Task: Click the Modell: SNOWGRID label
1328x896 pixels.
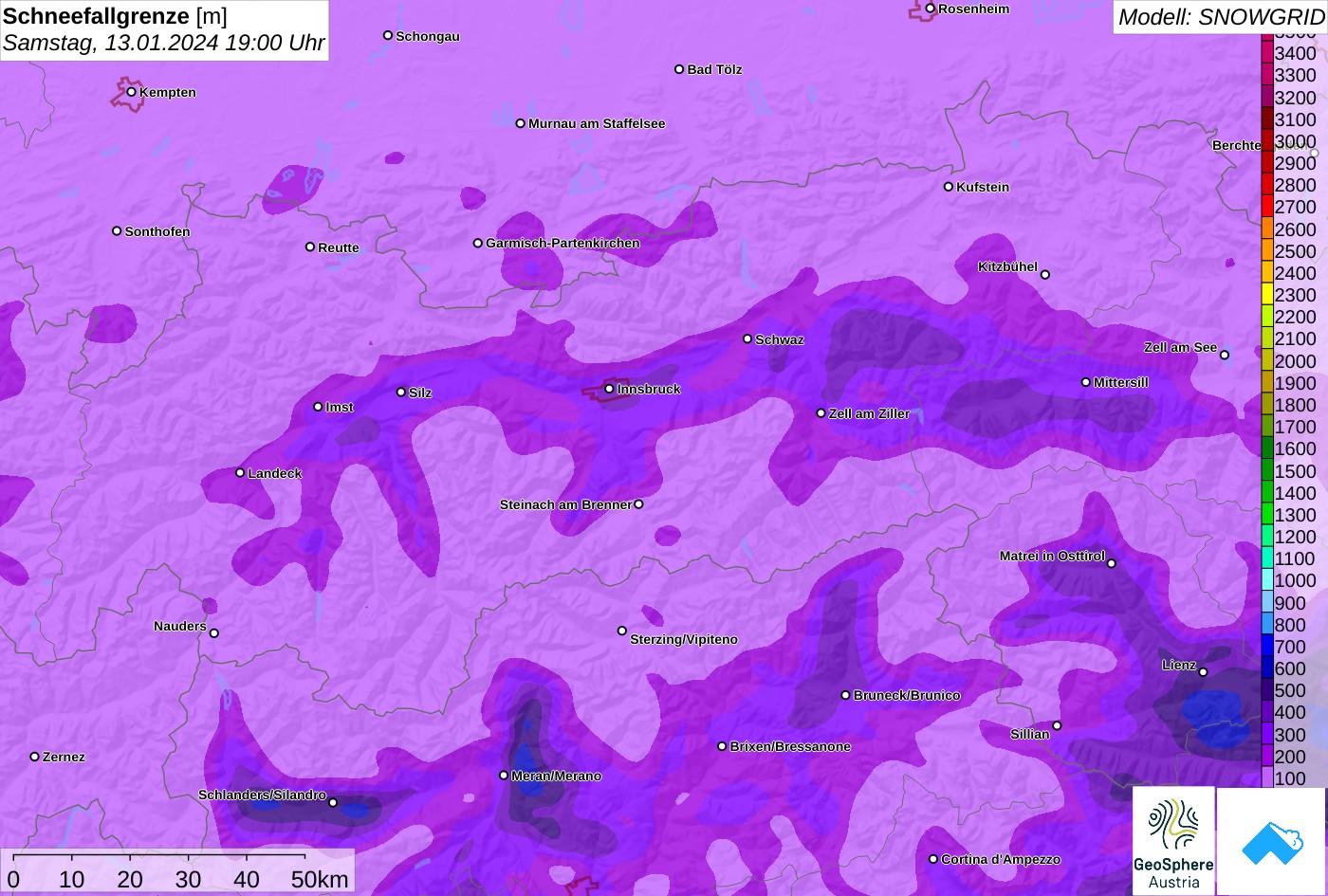Action: [x=1221, y=16]
